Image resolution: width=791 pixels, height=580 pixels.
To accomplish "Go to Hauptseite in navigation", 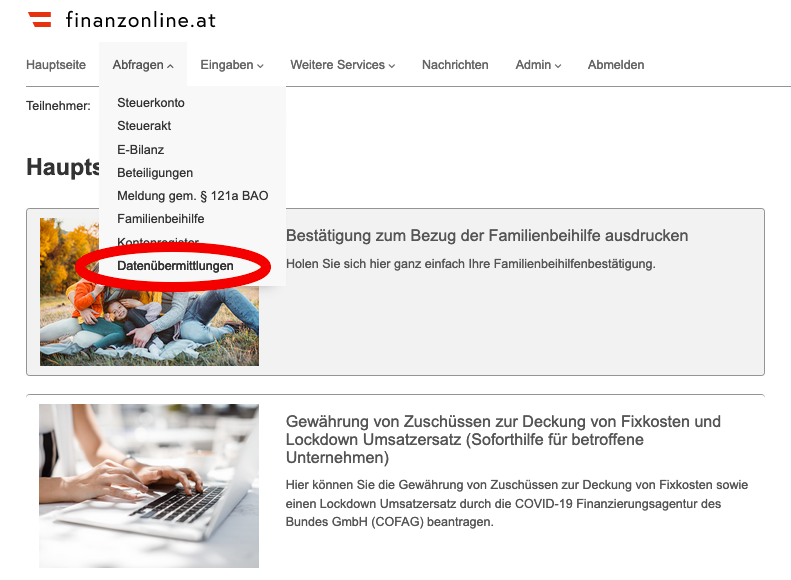I will click(56, 65).
